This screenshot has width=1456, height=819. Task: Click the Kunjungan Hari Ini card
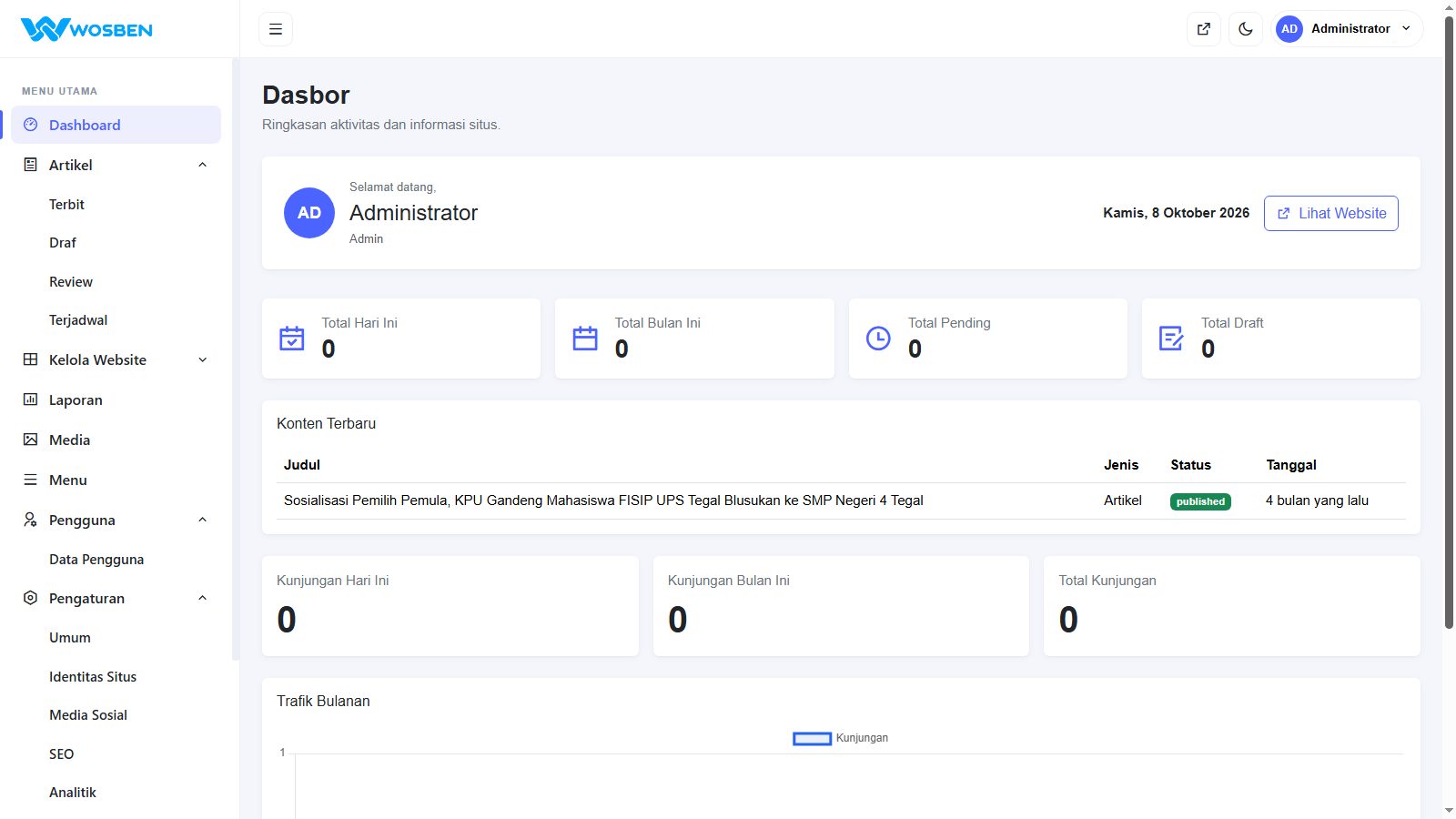coord(450,606)
